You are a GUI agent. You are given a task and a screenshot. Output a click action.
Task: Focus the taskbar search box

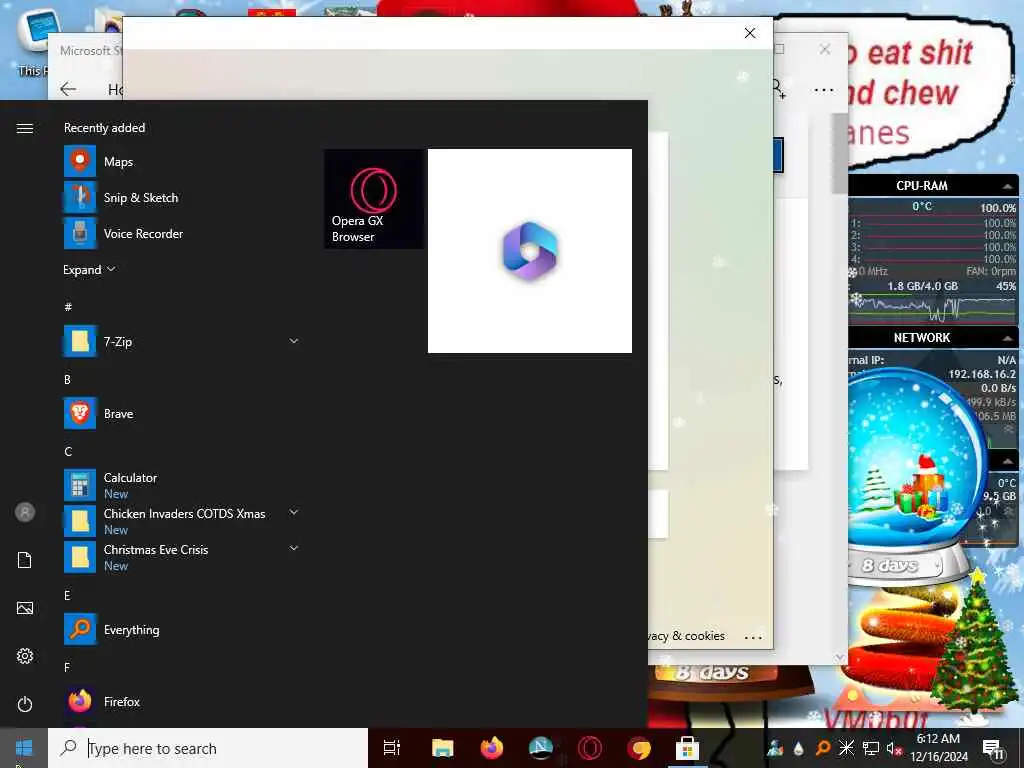tap(208, 748)
